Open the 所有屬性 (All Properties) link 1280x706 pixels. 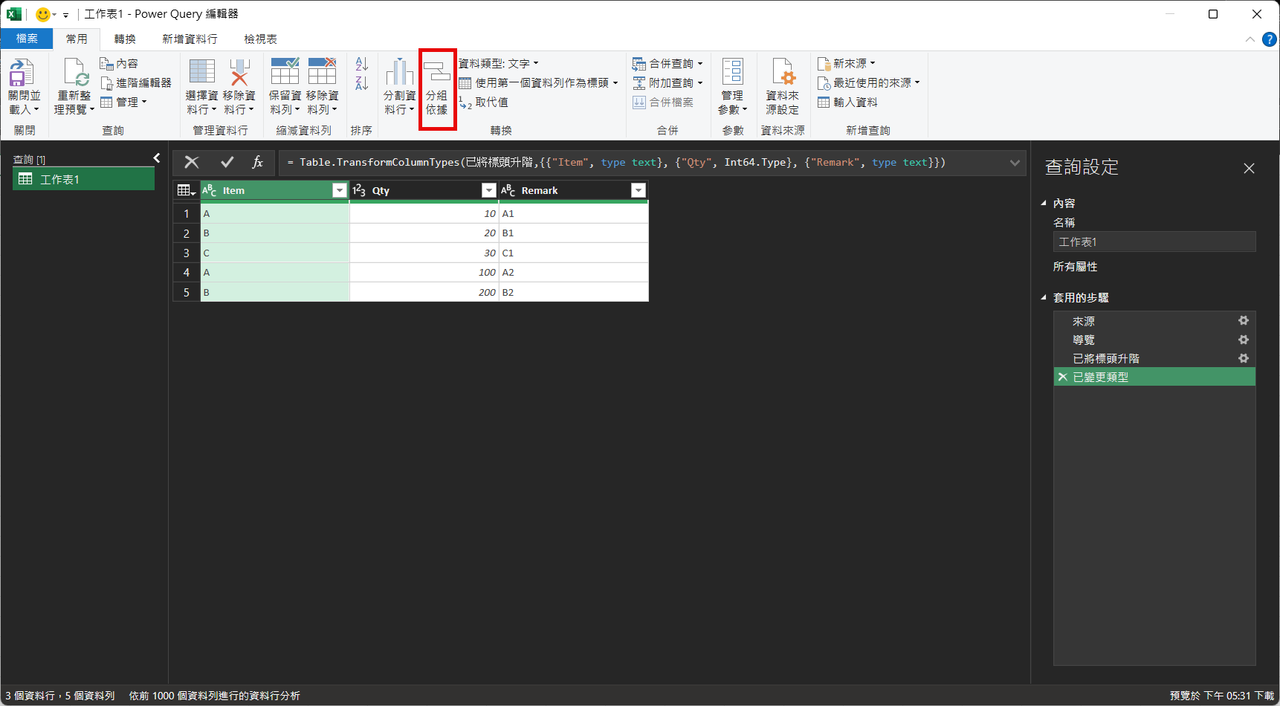[x=1075, y=267]
